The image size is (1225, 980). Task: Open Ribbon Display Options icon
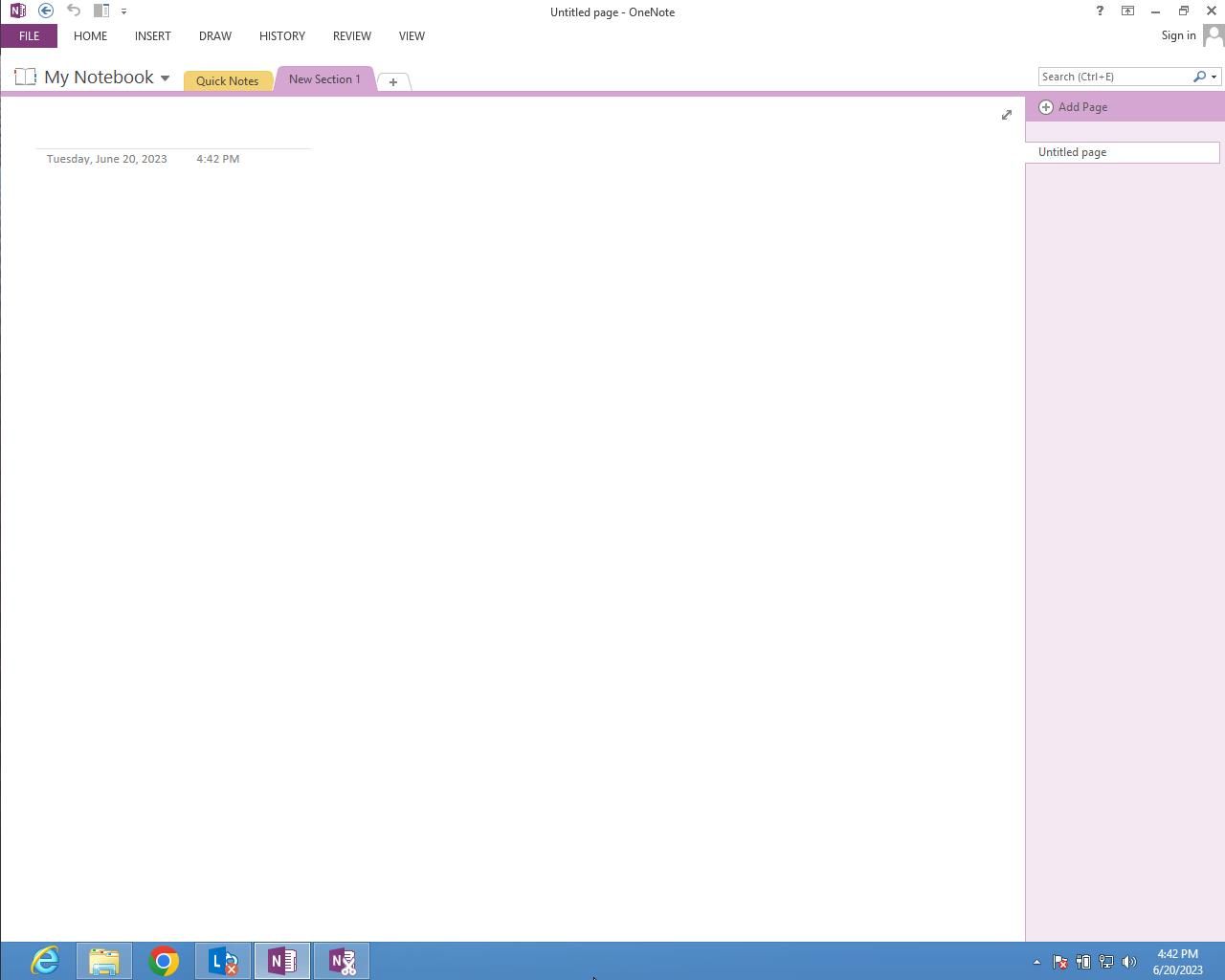pyautogui.click(x=1127, y=11)
